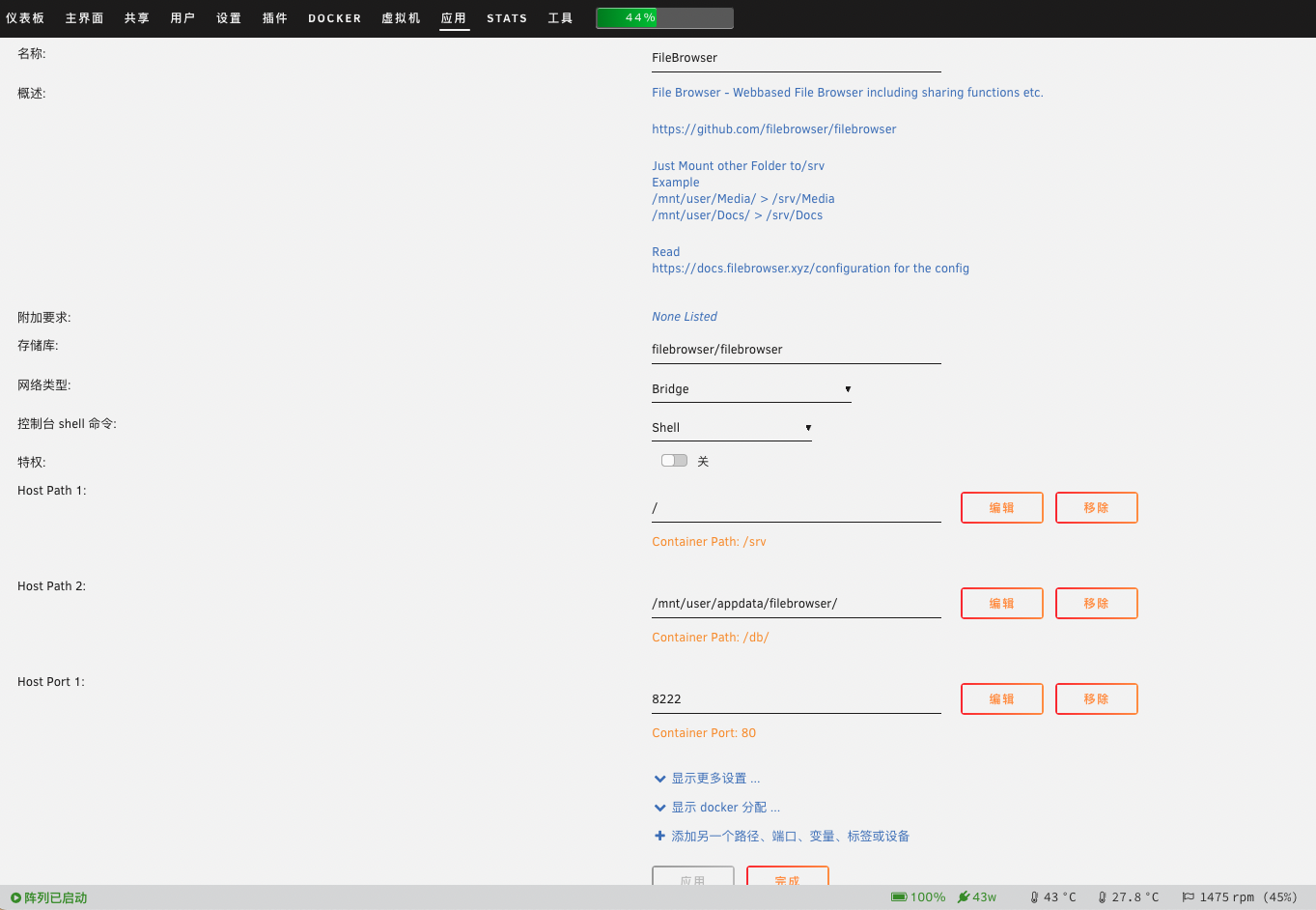This screenshot has width=1316, height=910.
Task: Open the filebrowser GitHub link
Action: 773,128
